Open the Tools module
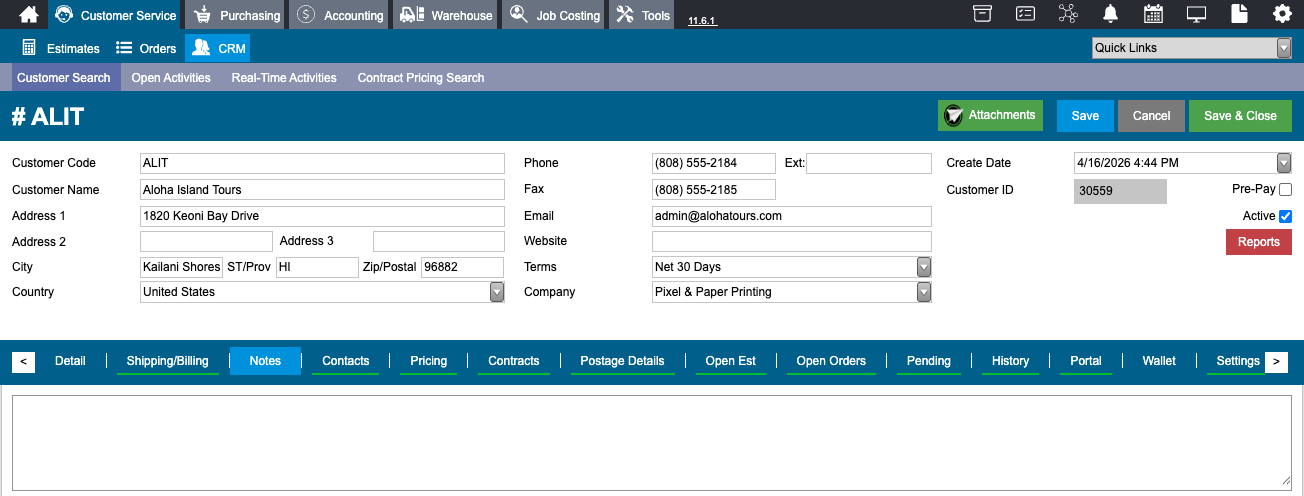 point(643,15)
